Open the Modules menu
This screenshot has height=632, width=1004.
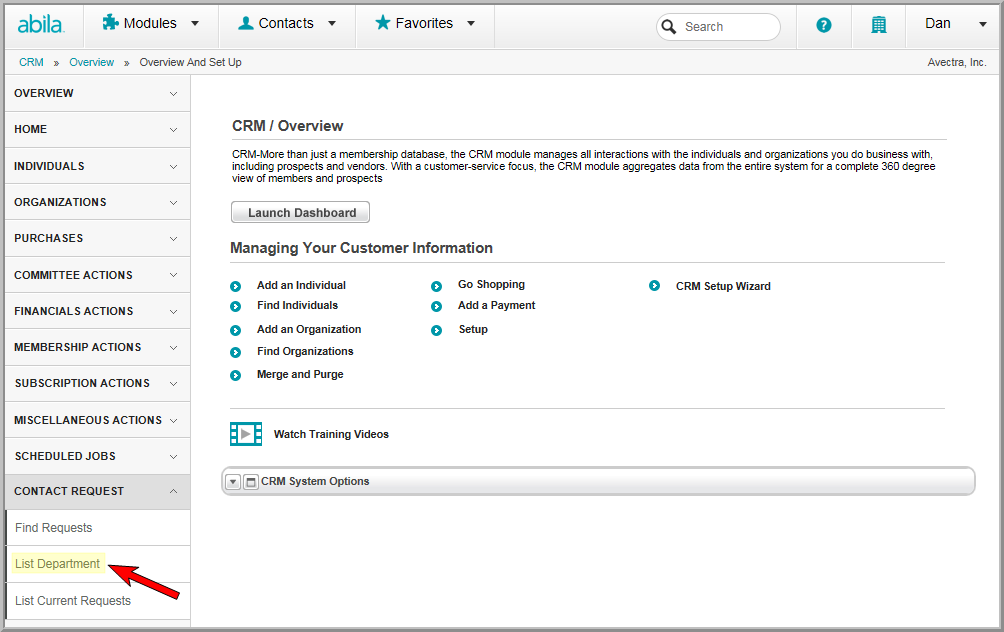[x=150, y=23]
